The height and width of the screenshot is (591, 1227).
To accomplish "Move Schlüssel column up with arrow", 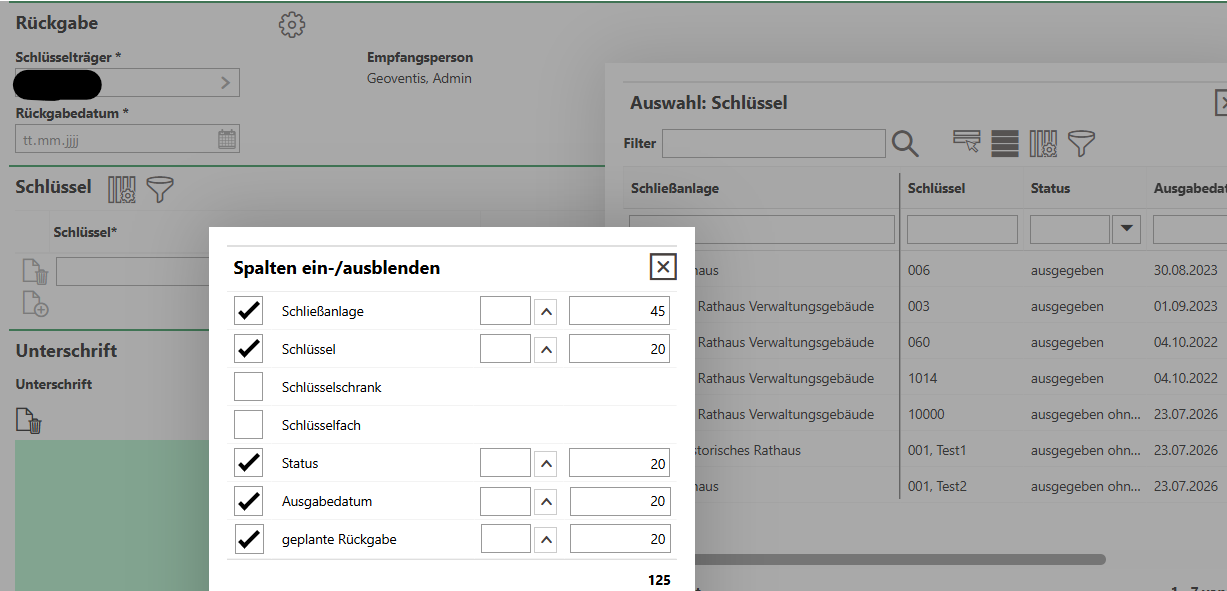I will tap(545, 349).
